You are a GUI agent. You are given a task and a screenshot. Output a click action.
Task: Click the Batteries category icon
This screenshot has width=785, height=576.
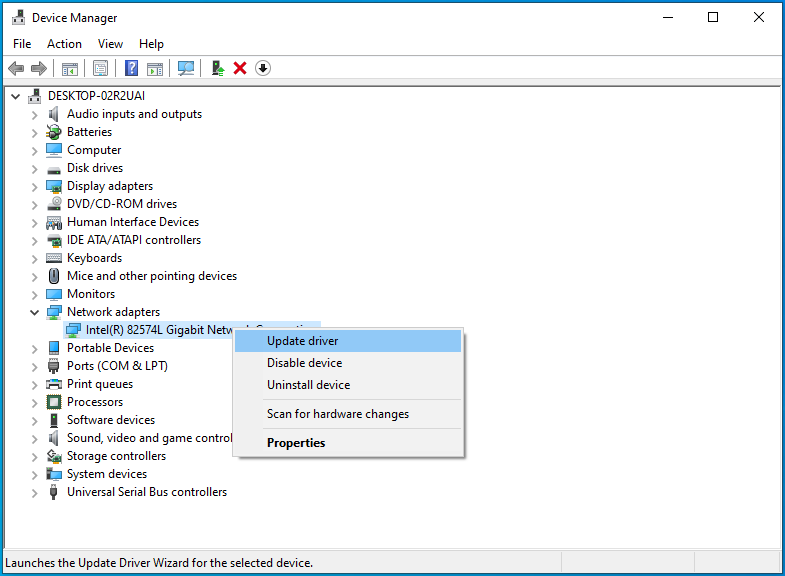(x=54, y=132)
